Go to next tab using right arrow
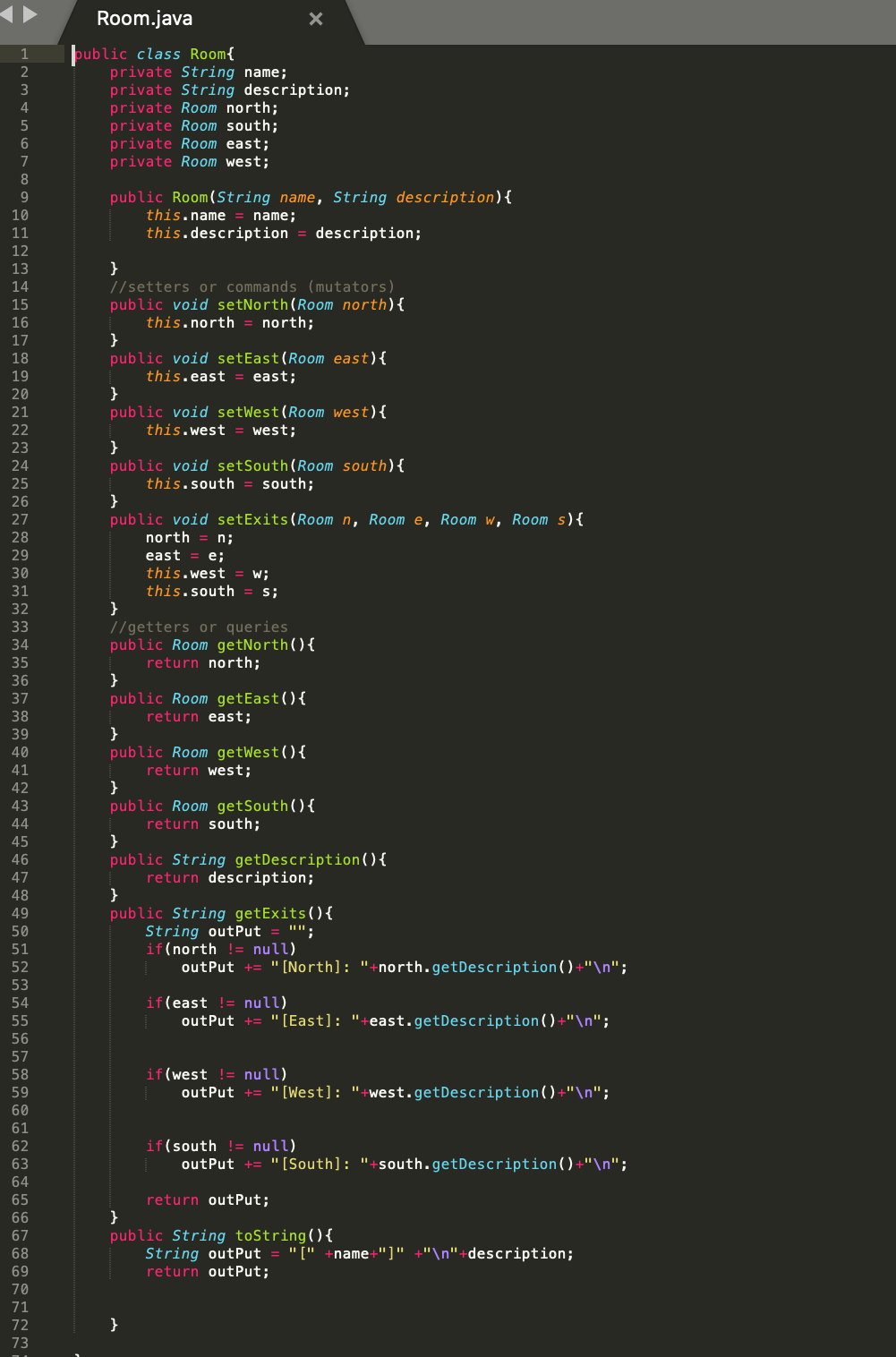 pyautogui.click(x=30, y=13)
